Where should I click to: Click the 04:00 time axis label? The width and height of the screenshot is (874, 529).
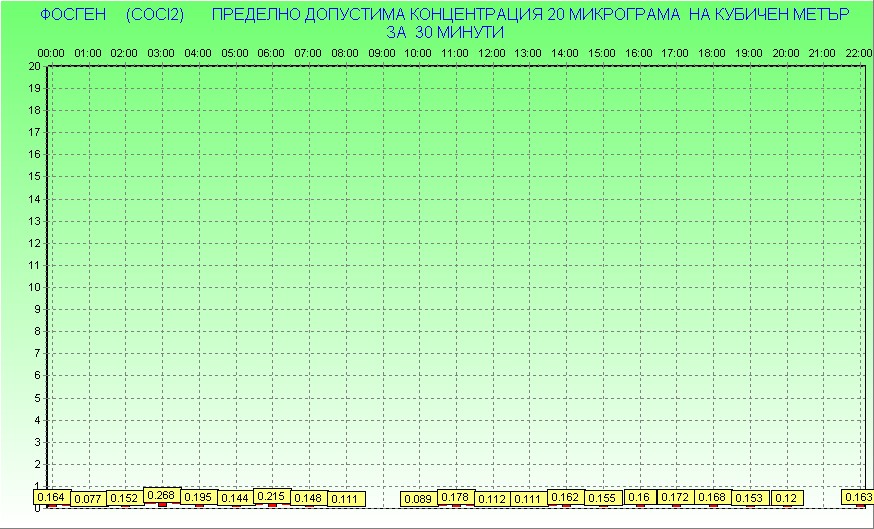point(198,54)
